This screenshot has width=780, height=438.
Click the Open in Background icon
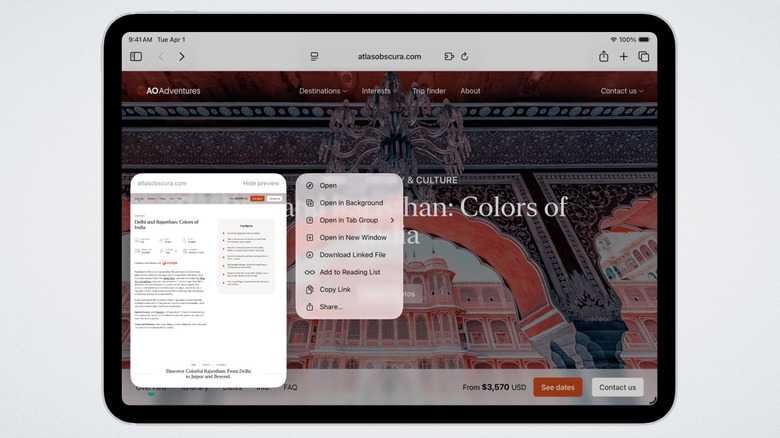(309, 203)
